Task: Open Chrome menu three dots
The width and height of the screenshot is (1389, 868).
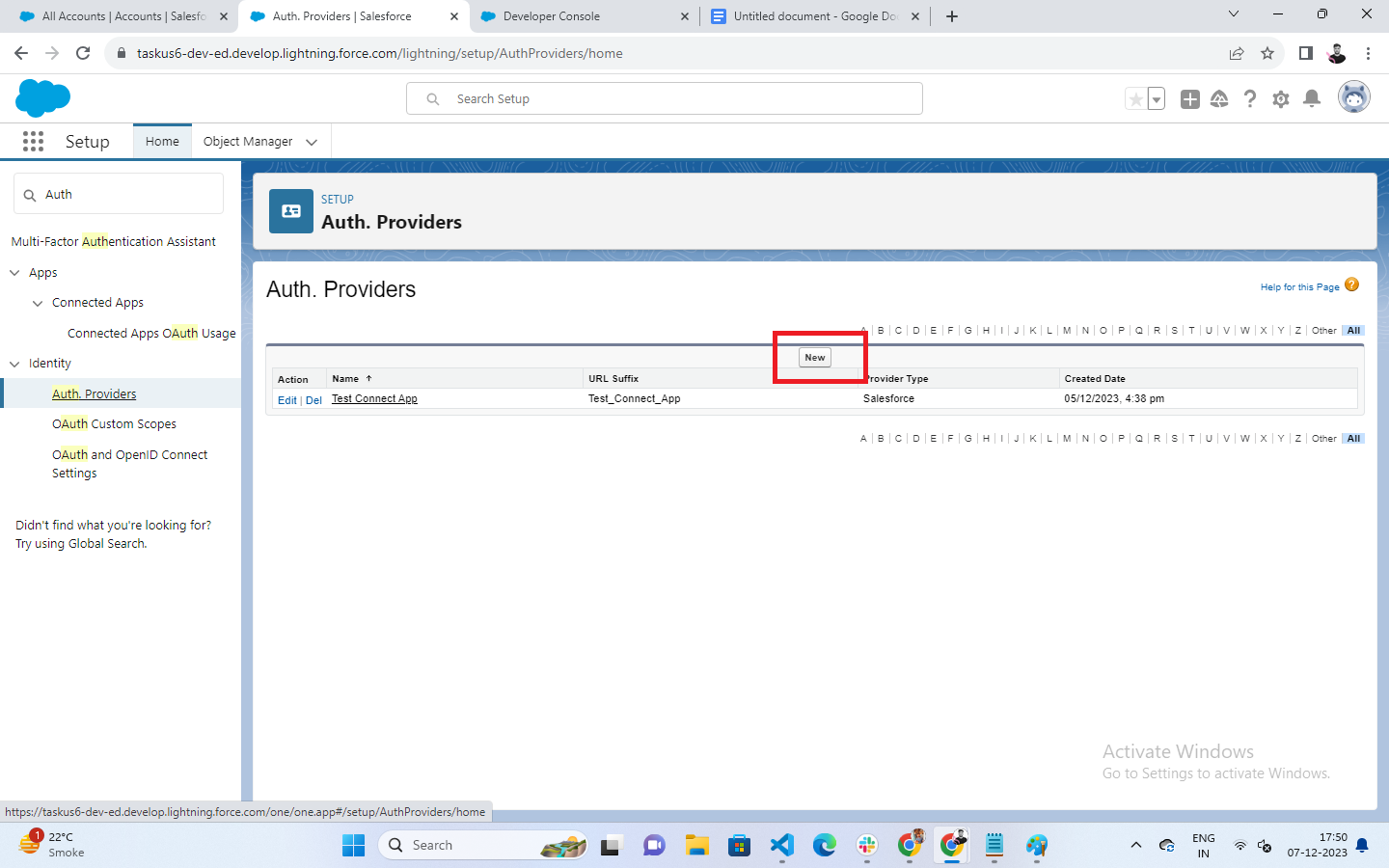Action: point(1368,53)
